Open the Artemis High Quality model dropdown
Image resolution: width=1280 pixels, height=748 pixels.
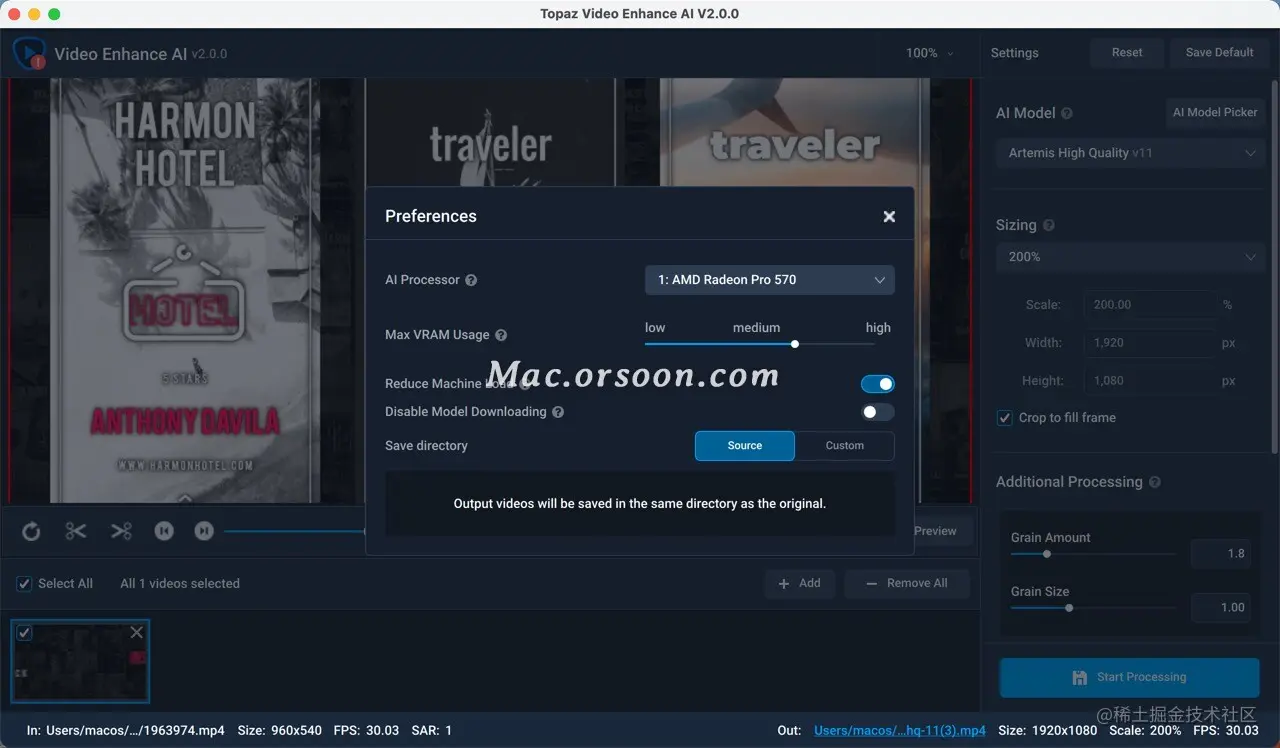1129,153
